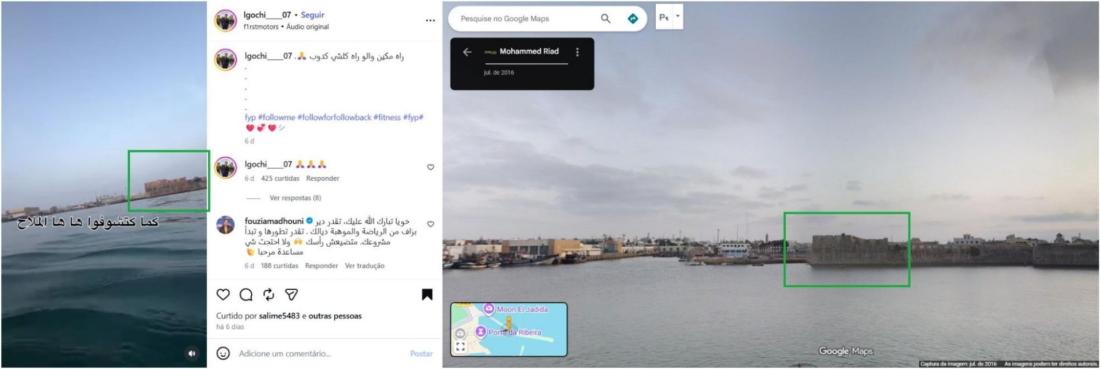Go back with arrow in Mohammed Riad panel
Screen dimensions: 1100x369
click(x=467, y=52)
